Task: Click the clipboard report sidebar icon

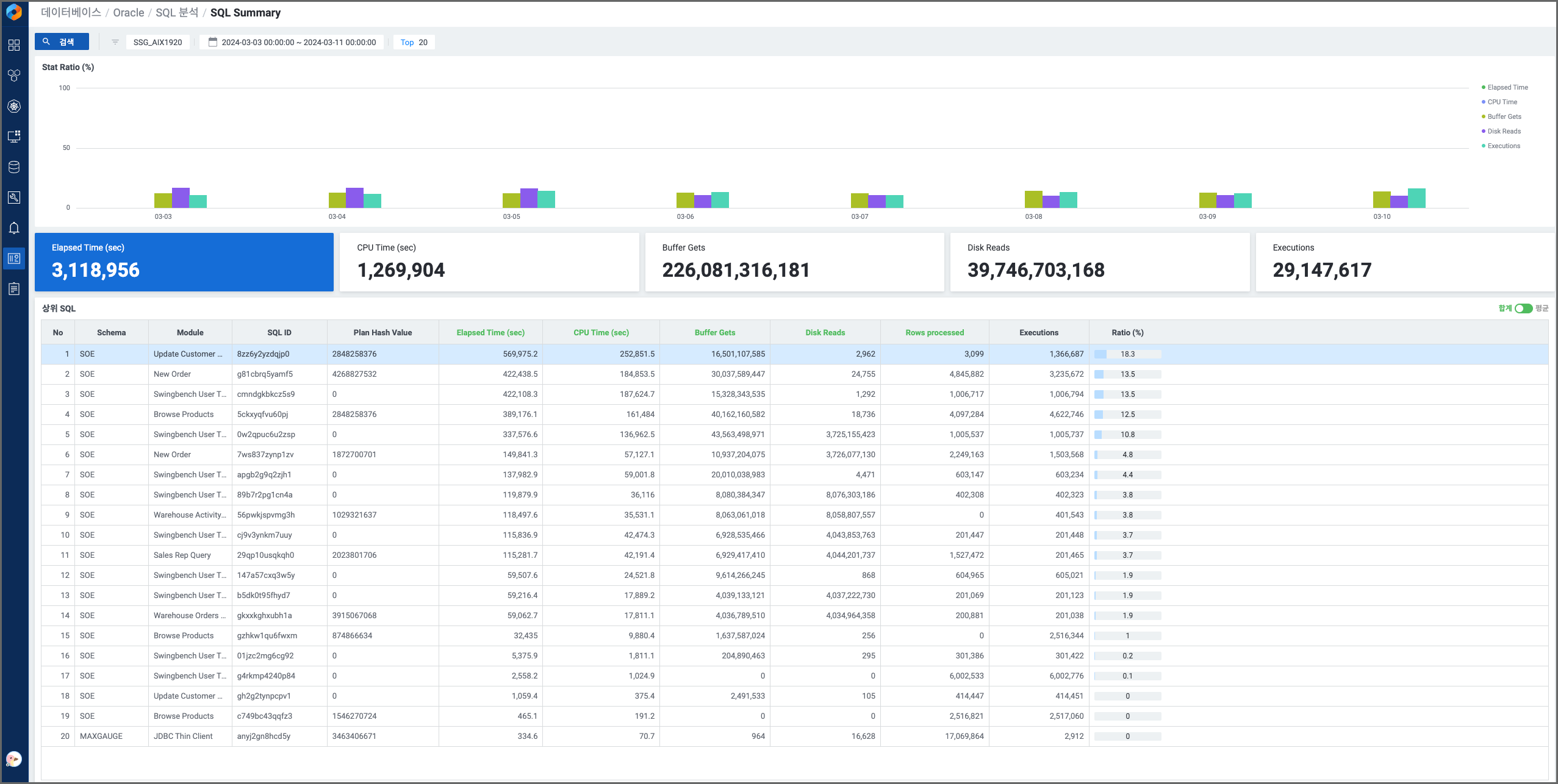Action: [14, 289]
